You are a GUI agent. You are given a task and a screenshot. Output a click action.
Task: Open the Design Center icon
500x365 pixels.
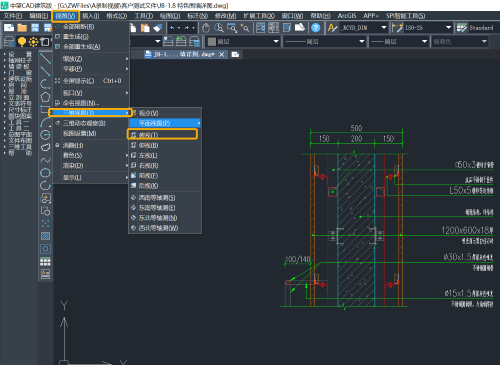click(x=273, y=28)
